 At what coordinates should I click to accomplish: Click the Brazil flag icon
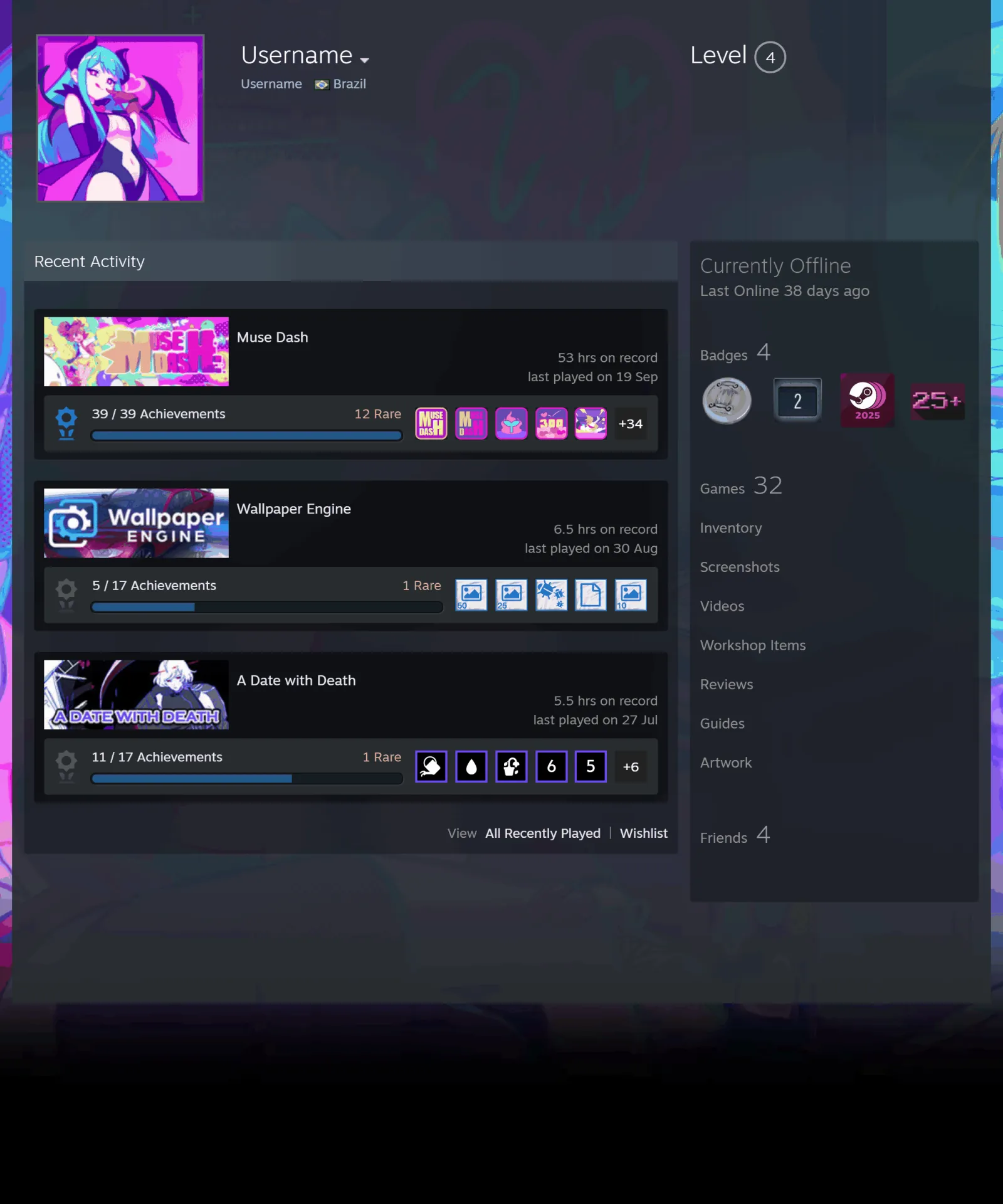322,85
